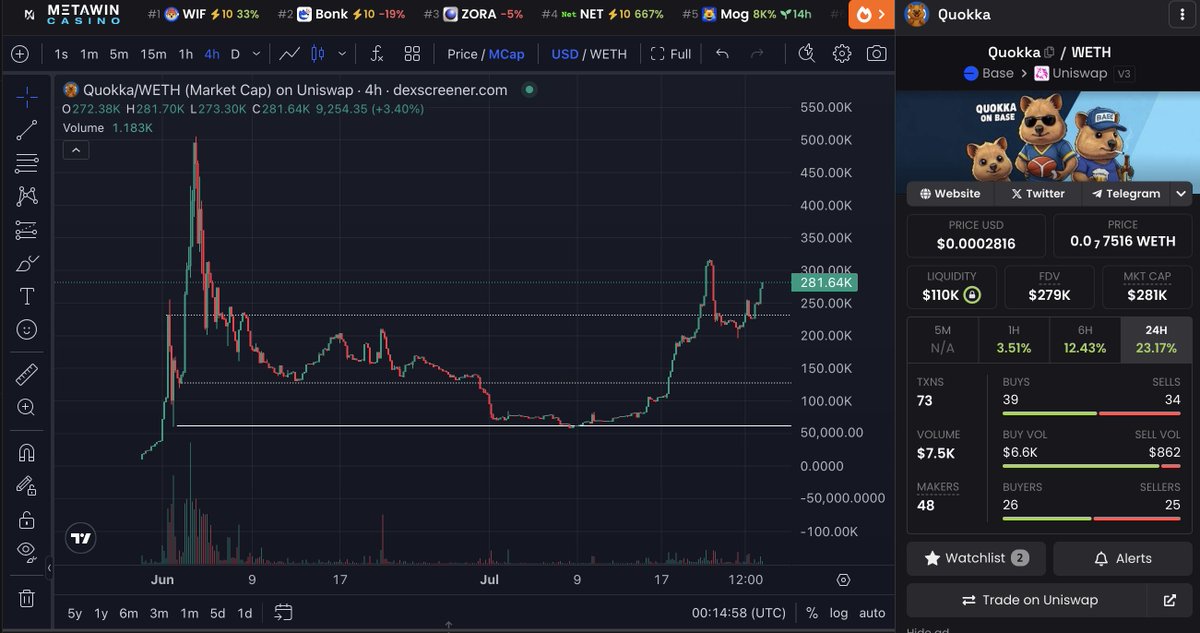Expand the chart style dropdown chevron
The width and height of the screenshot is (1200, 633).
pos(344,54)
